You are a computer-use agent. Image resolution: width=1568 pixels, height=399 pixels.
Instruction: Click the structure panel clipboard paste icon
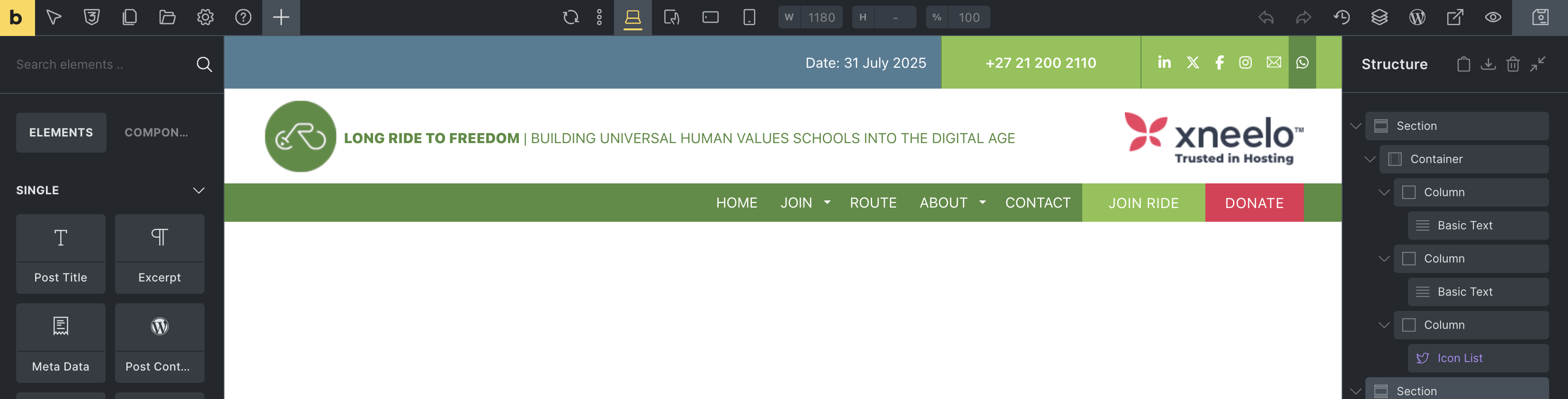point(1464,64)
